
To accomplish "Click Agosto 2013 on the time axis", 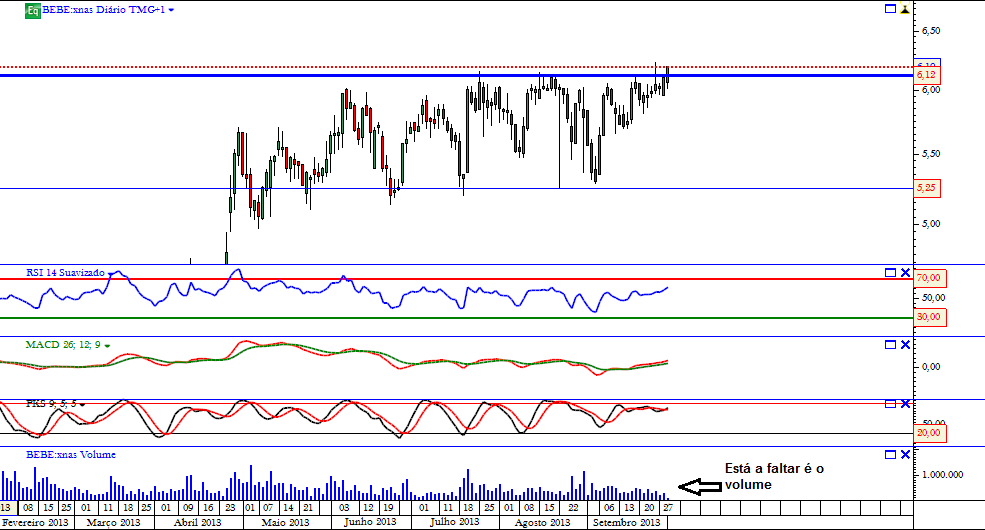I will coord(543,522).
